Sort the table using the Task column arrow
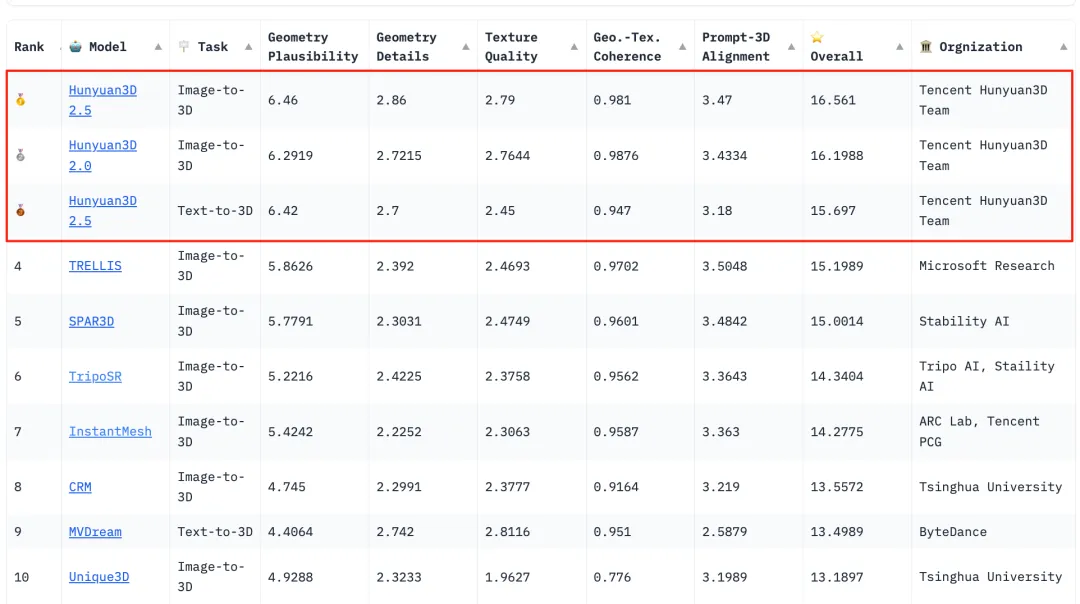Viewport: 1080px width, 604px height. pos(249,47)
